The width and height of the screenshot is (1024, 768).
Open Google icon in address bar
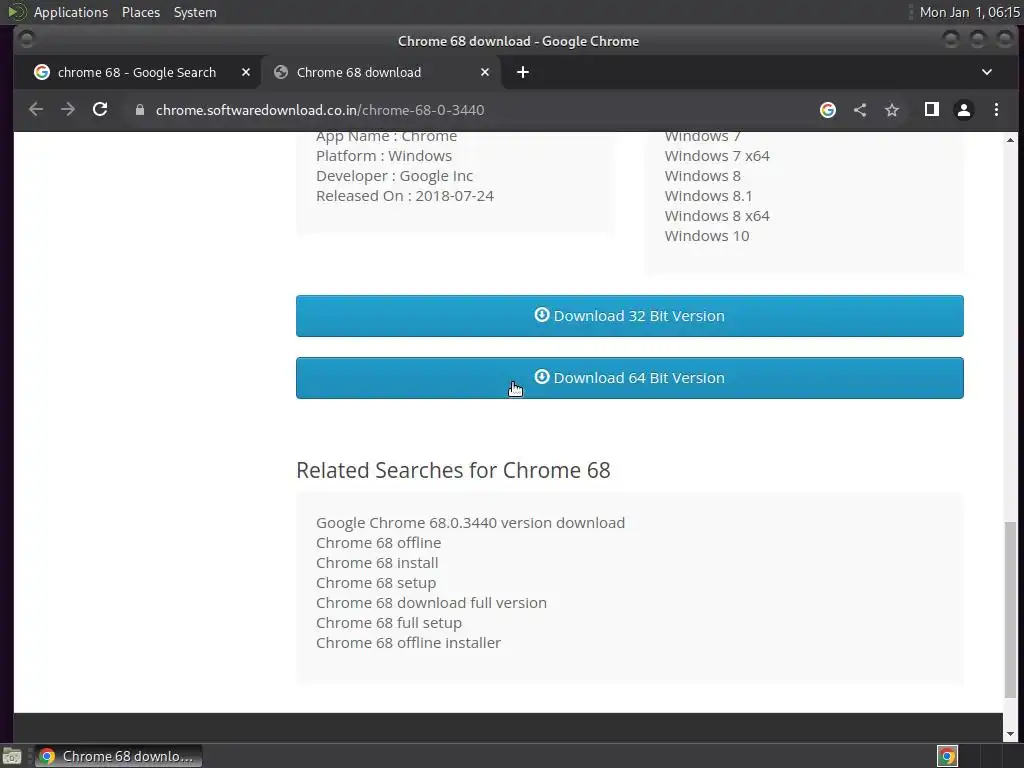coord(827,110)
